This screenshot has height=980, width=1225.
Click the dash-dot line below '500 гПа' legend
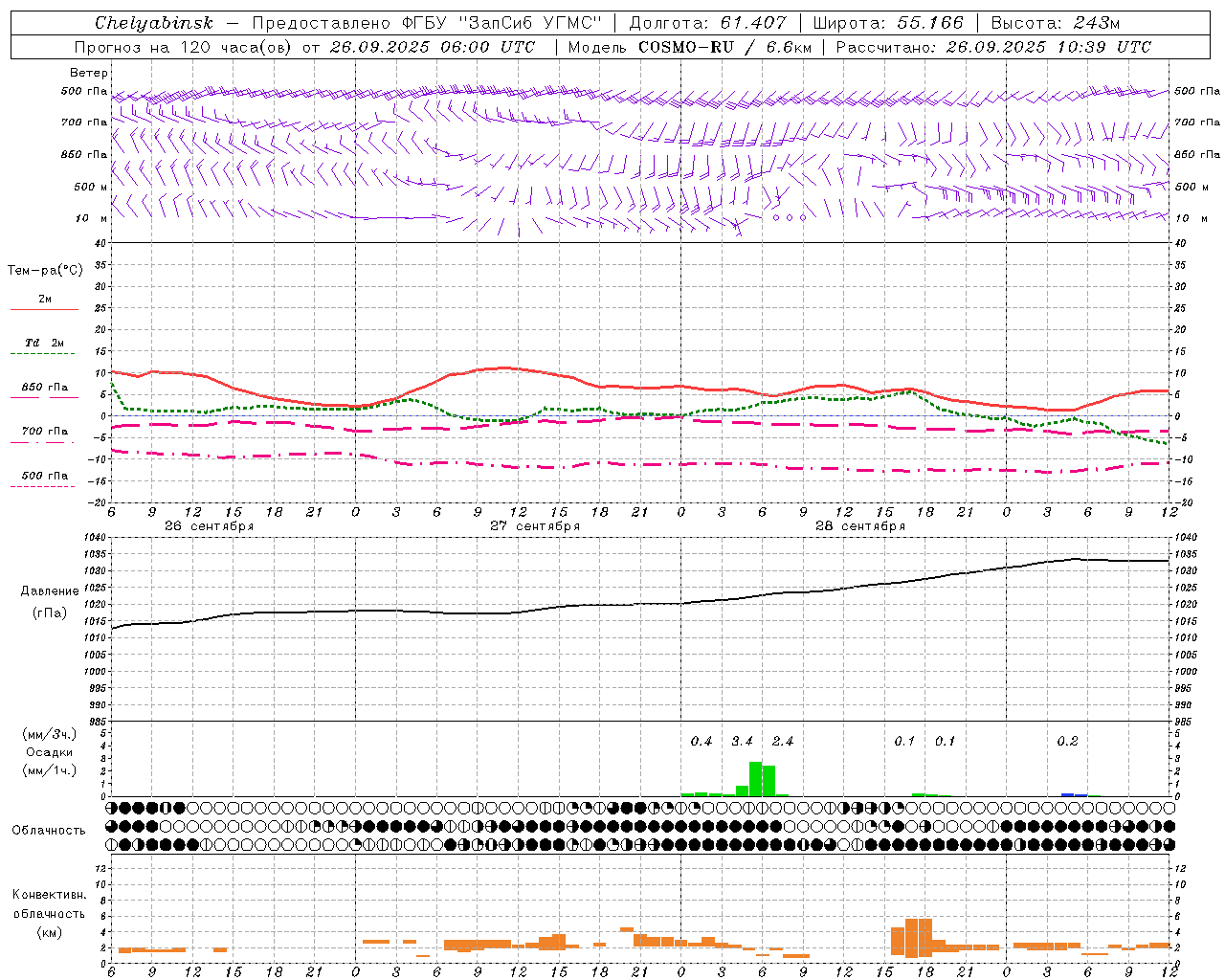coord(42,486)
